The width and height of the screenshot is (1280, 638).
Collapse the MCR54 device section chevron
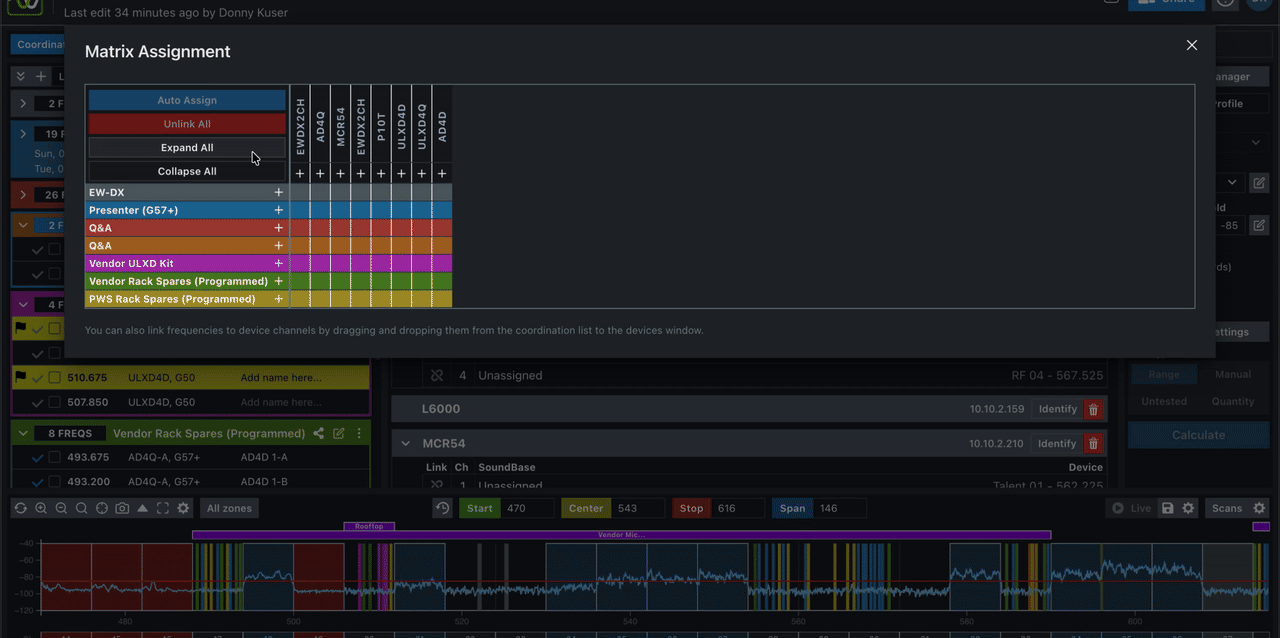point(405,443)
